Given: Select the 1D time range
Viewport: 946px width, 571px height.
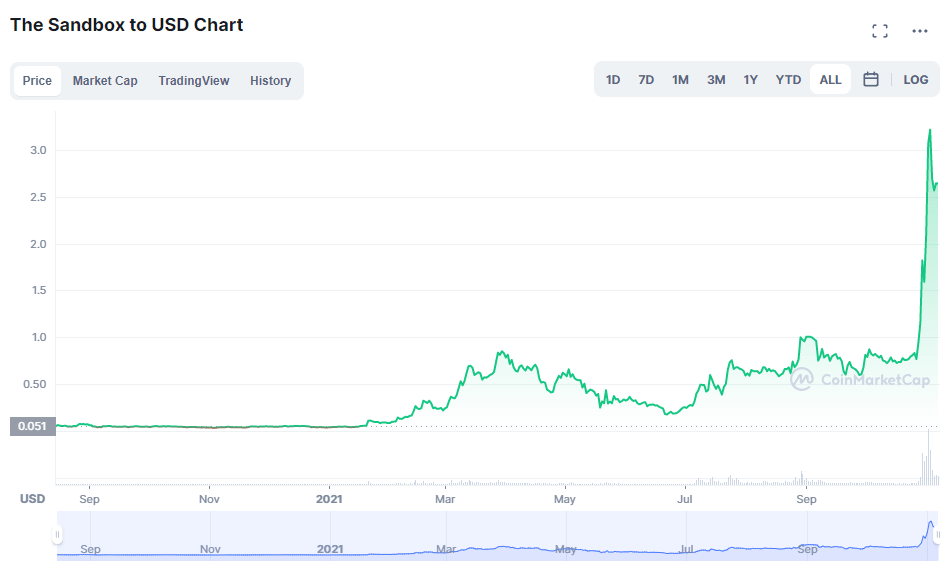Looking at the screenshot, I should pyautogui.click(x=613, y=80).
